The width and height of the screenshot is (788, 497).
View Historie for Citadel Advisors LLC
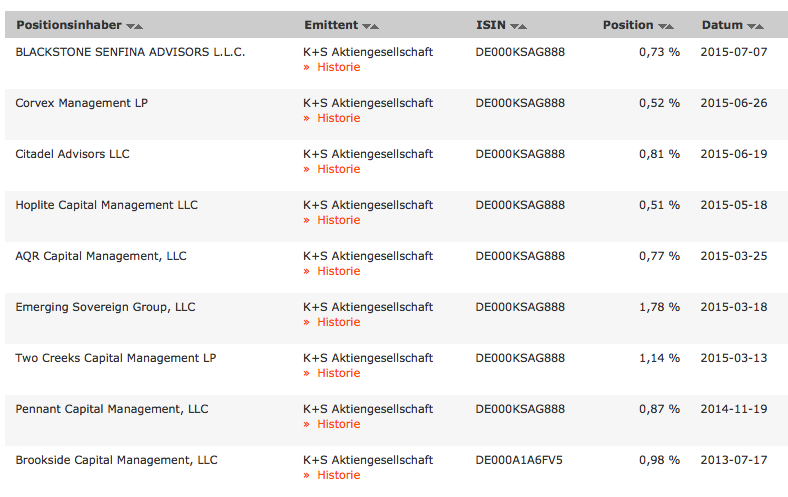tap(338, 169)
